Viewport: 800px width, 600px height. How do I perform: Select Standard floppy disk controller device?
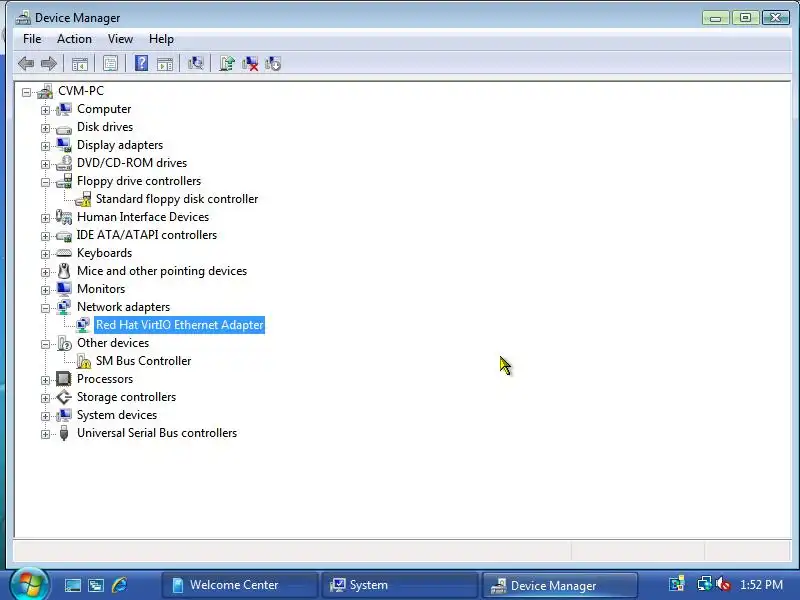(x=177, y=199)
